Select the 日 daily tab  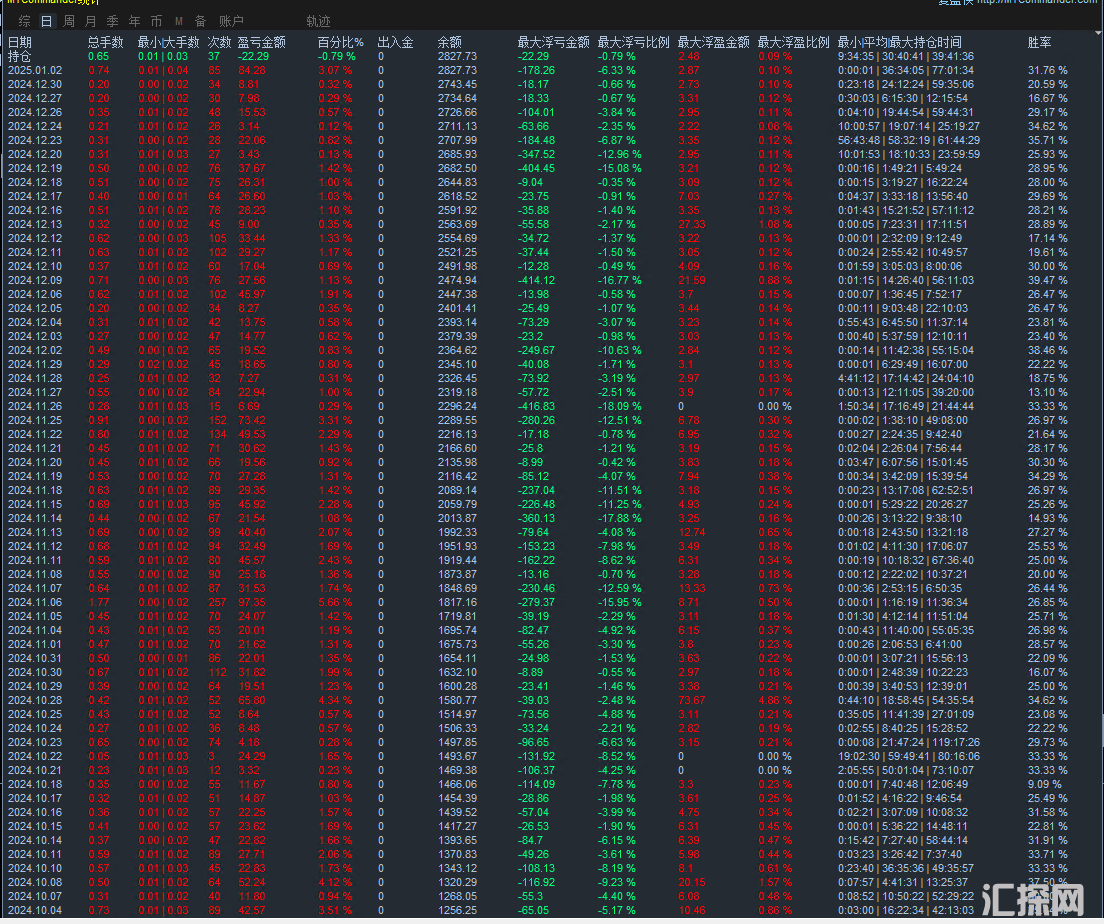pos(46,21)
